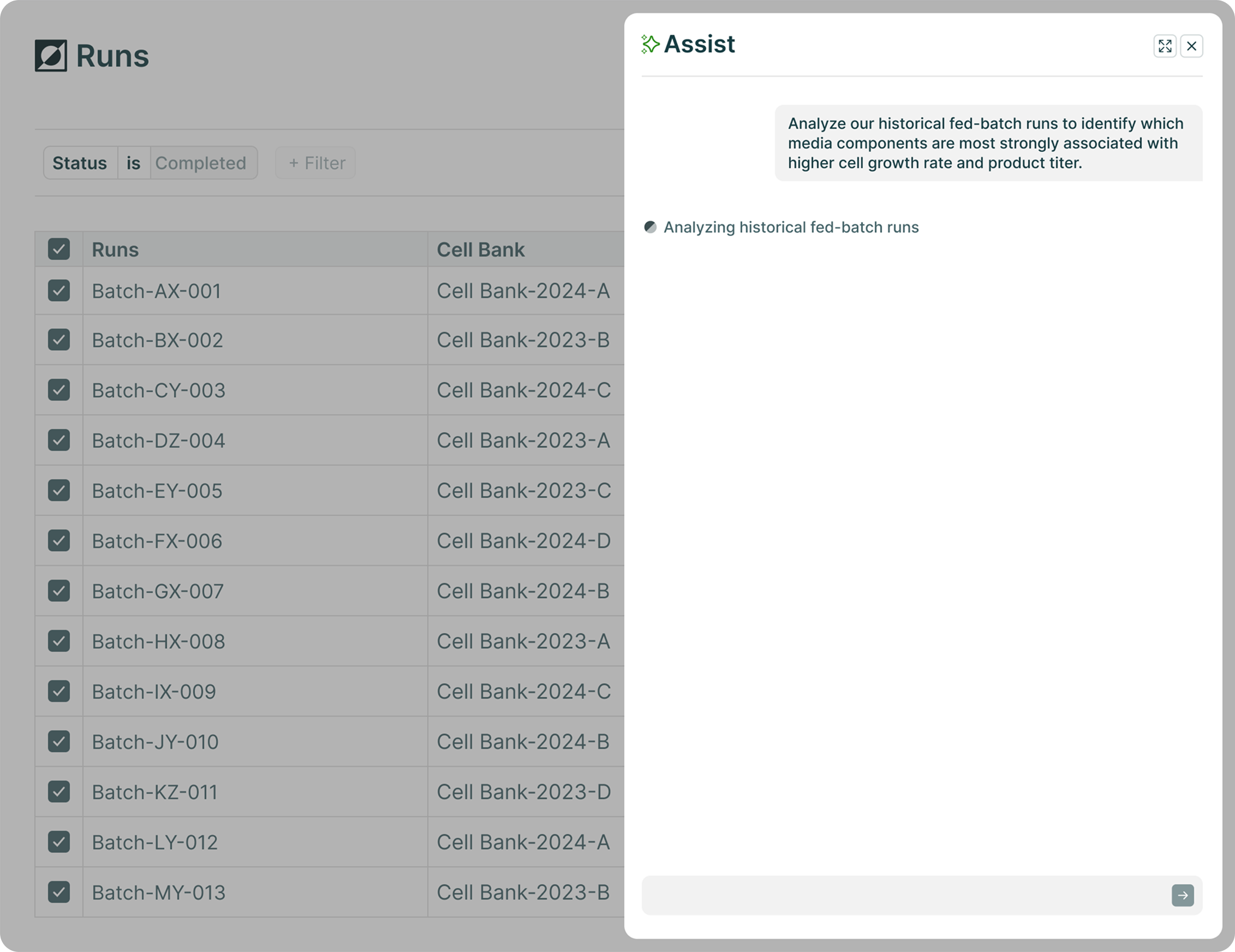Viewport: 1235px width, 952px height.
Task: Toggle the select-all runs checkbox
Action: [x=59, y=249]
